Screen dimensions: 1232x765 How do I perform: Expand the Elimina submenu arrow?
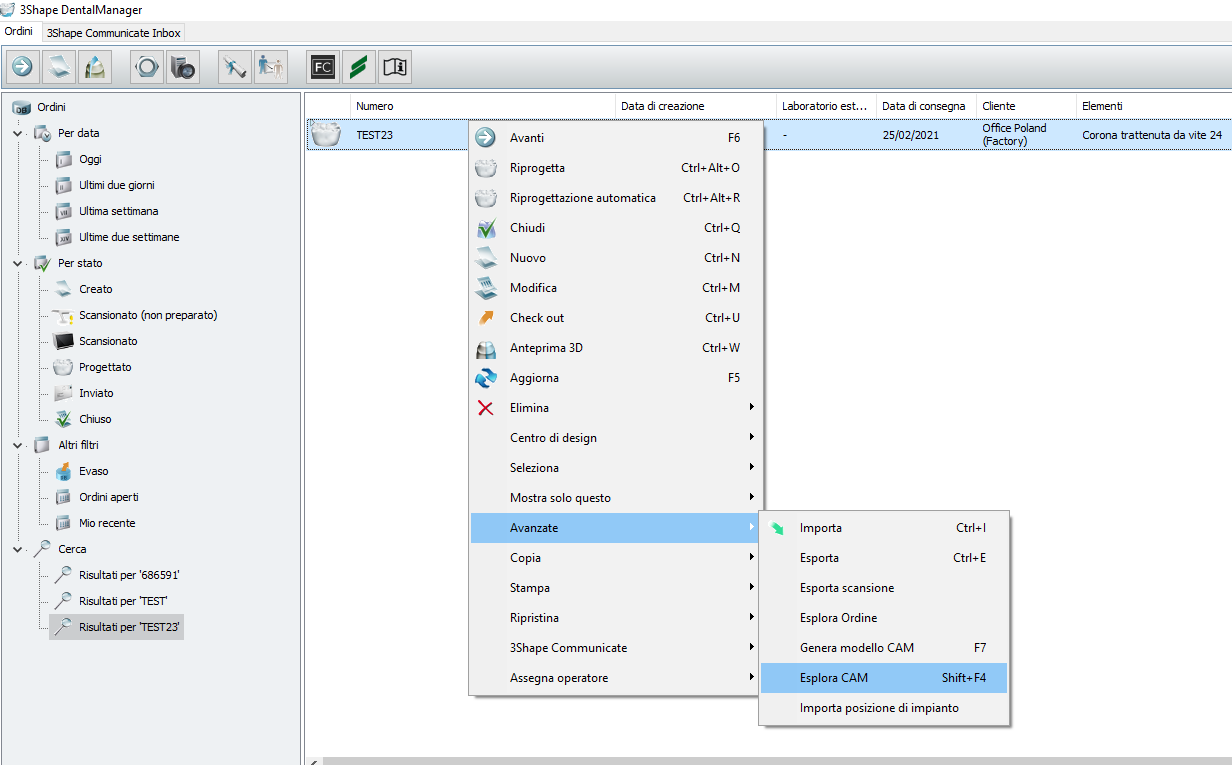pos(751,408)
